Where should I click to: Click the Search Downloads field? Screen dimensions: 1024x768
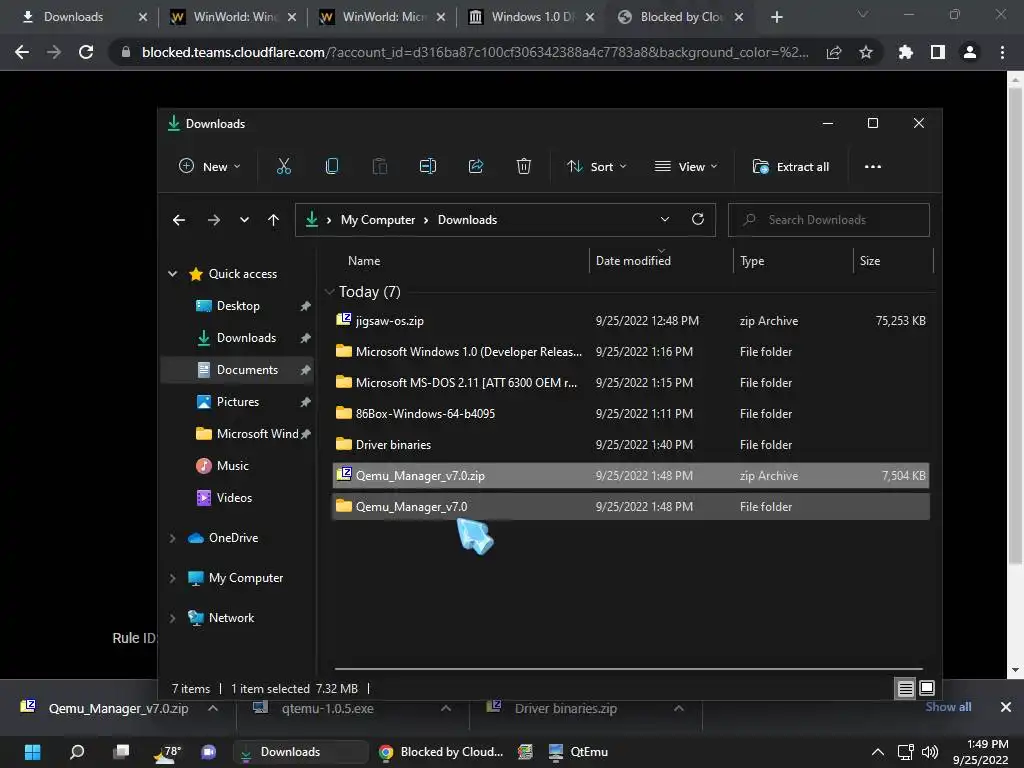pos(829,220)
